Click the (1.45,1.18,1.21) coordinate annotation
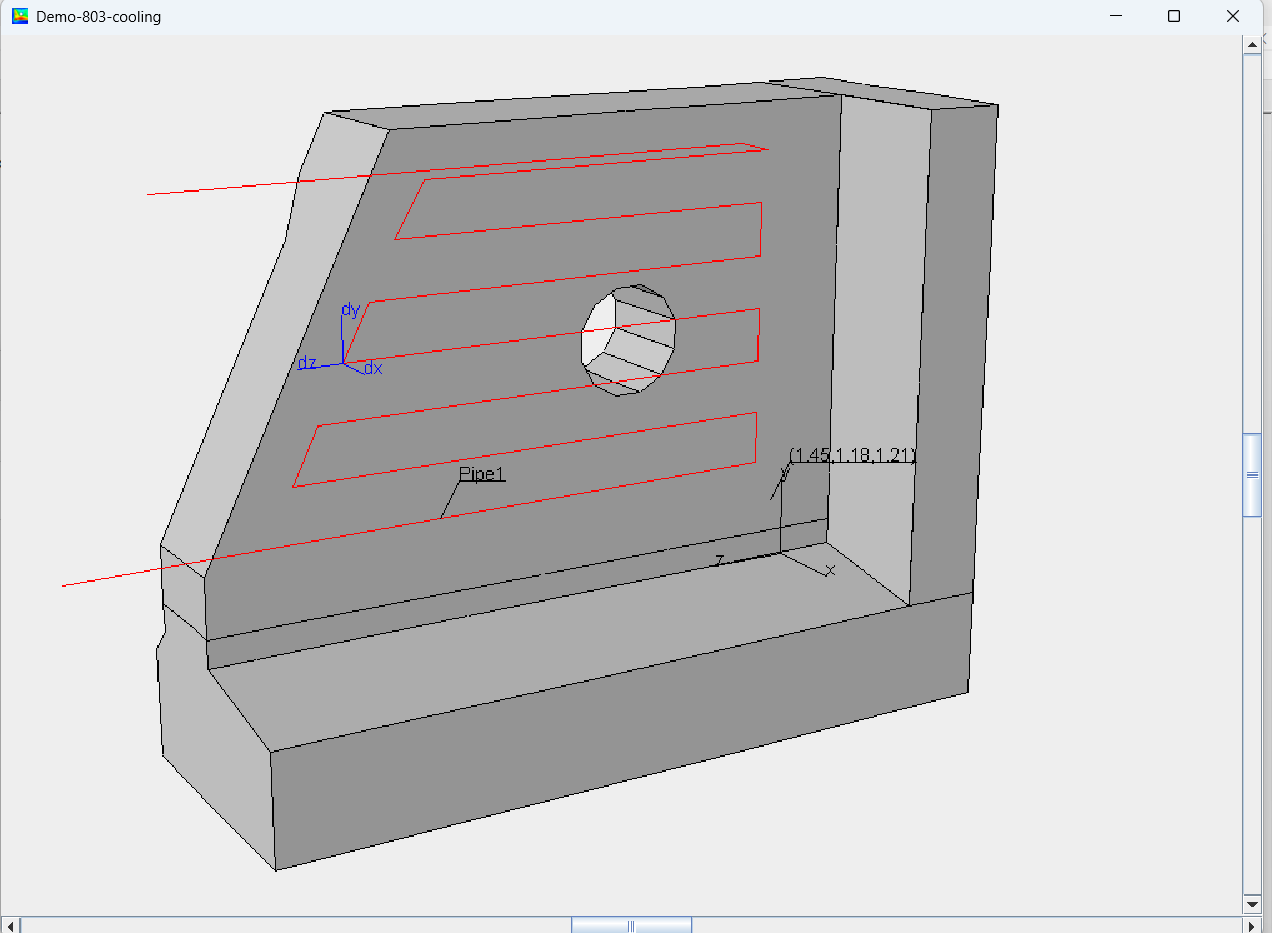The width and height of the screenshot is (1272, 933). coord(851,454)
